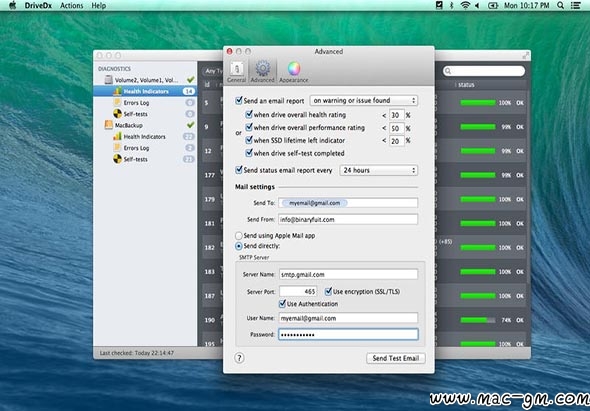Click the Send Test Email button

[x=395, y=358]
